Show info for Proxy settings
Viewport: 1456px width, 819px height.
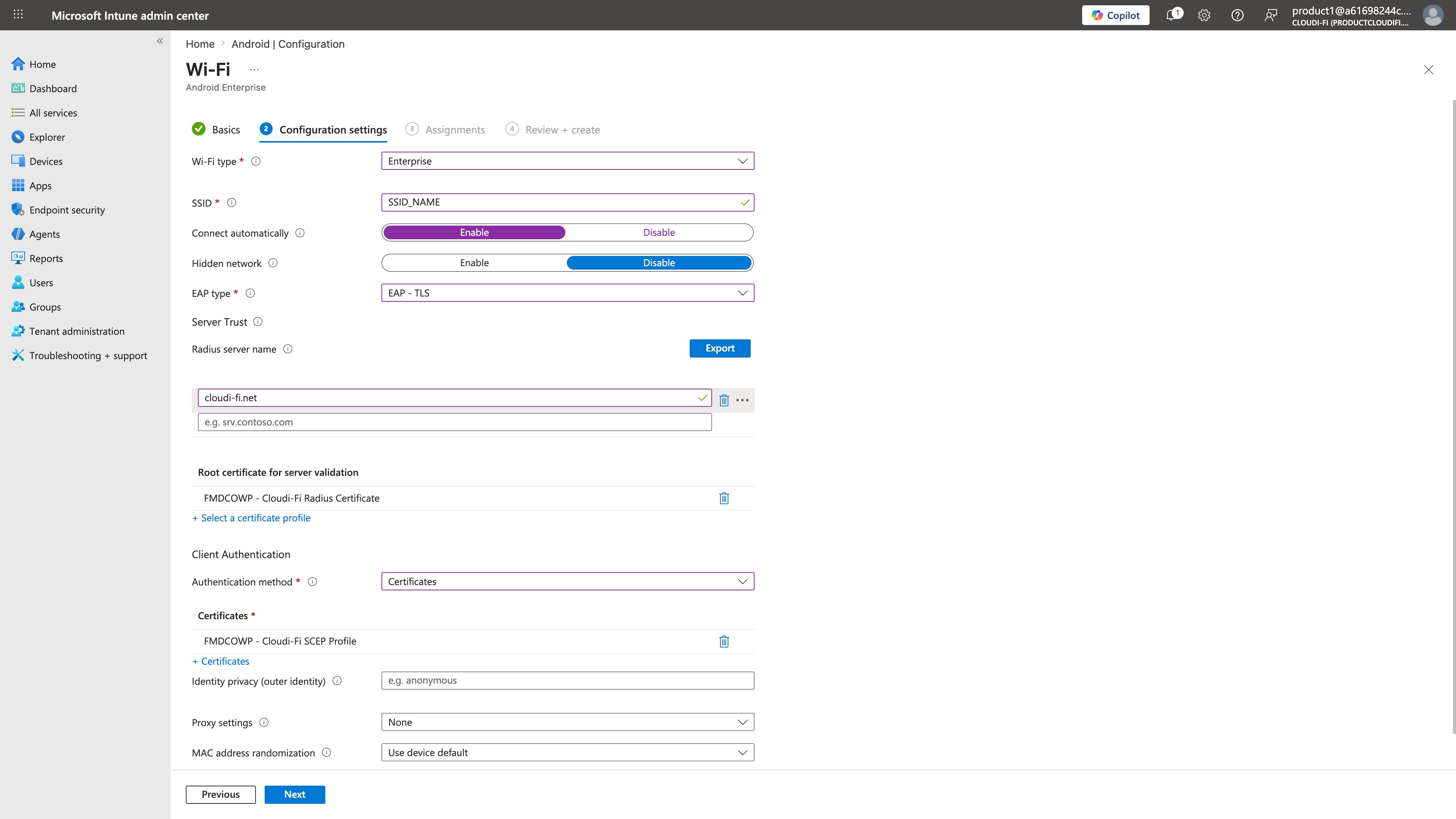point(264,722)
